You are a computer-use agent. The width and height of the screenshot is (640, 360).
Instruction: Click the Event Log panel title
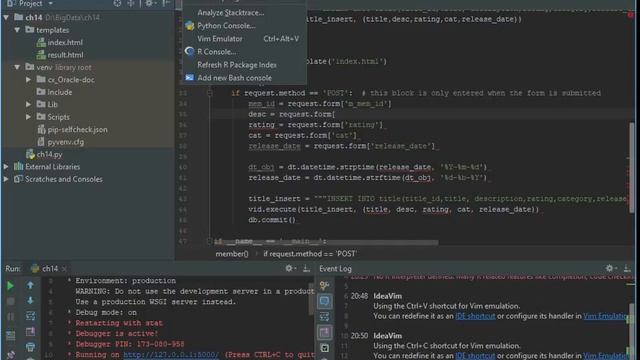pyautogui.click(x=335, y=269)
